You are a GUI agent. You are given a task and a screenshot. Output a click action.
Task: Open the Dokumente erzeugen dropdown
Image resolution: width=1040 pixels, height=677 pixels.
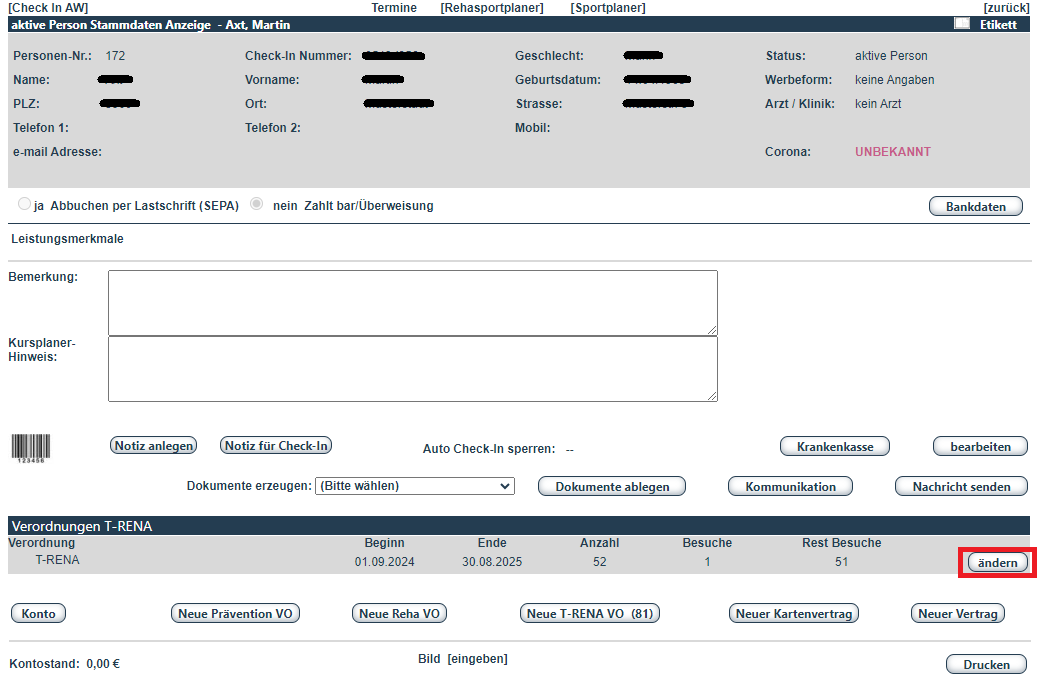(414, 486)
